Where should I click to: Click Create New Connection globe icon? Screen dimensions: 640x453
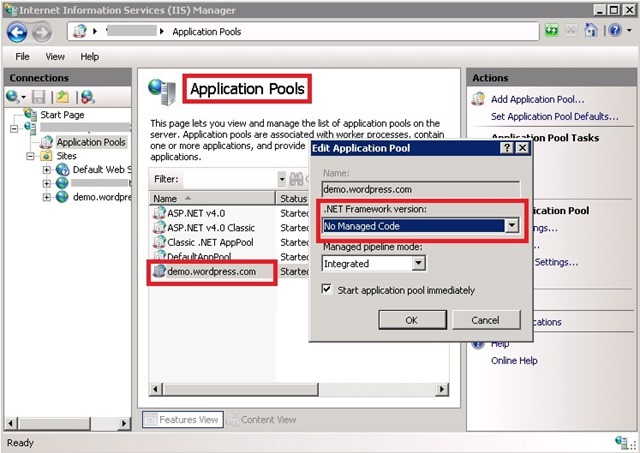click(13, 97)
